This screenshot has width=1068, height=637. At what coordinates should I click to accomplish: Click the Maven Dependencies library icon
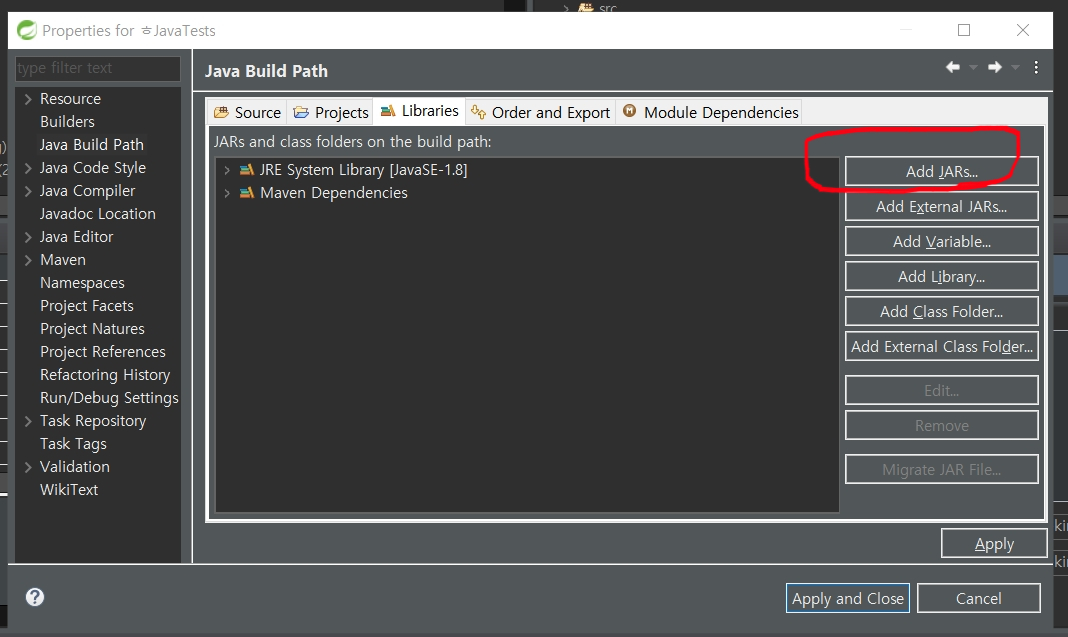[247, 193]
